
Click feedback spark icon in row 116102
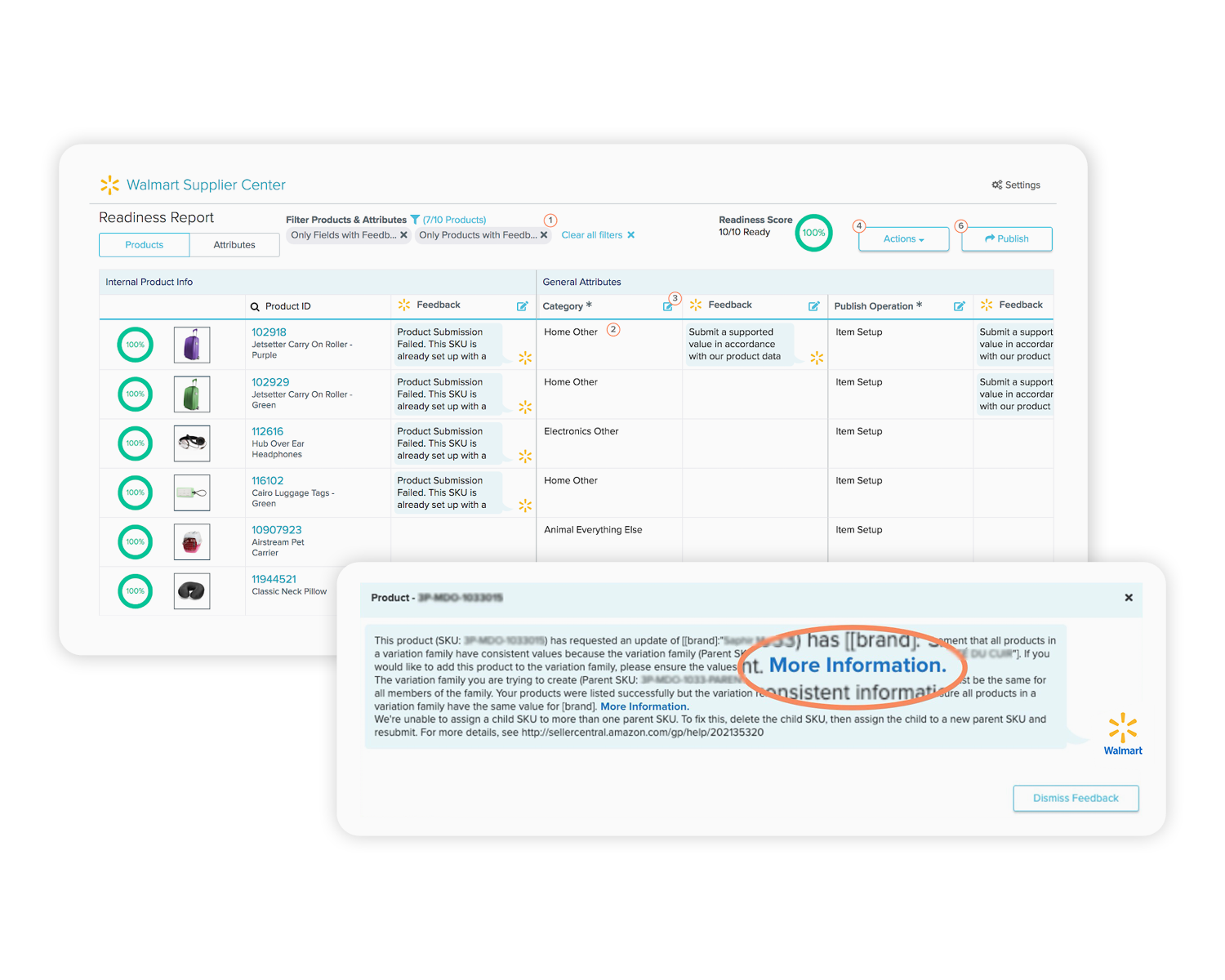click(525, 506)
